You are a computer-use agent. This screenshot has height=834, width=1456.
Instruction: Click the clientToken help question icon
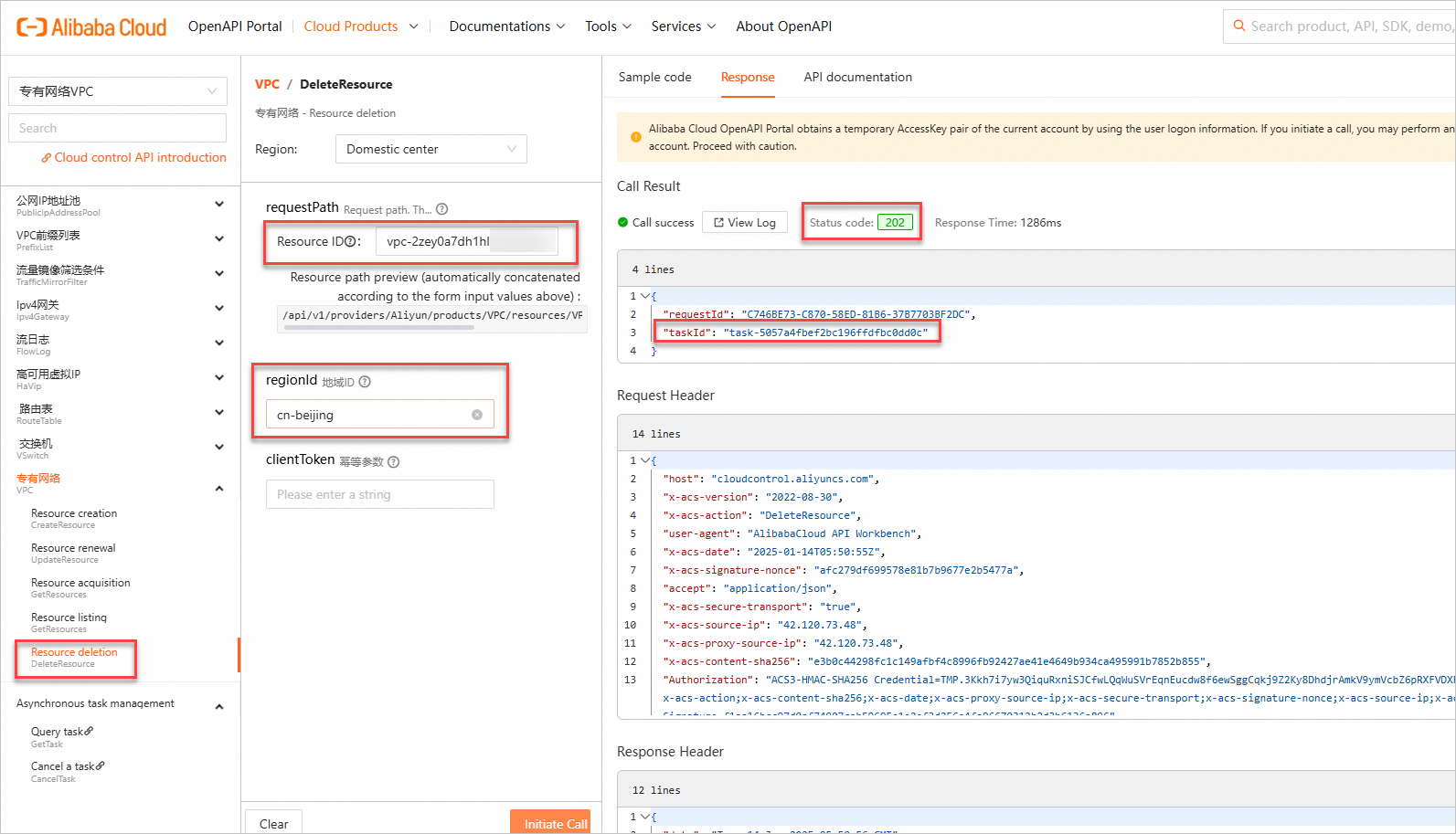point(394,462)
